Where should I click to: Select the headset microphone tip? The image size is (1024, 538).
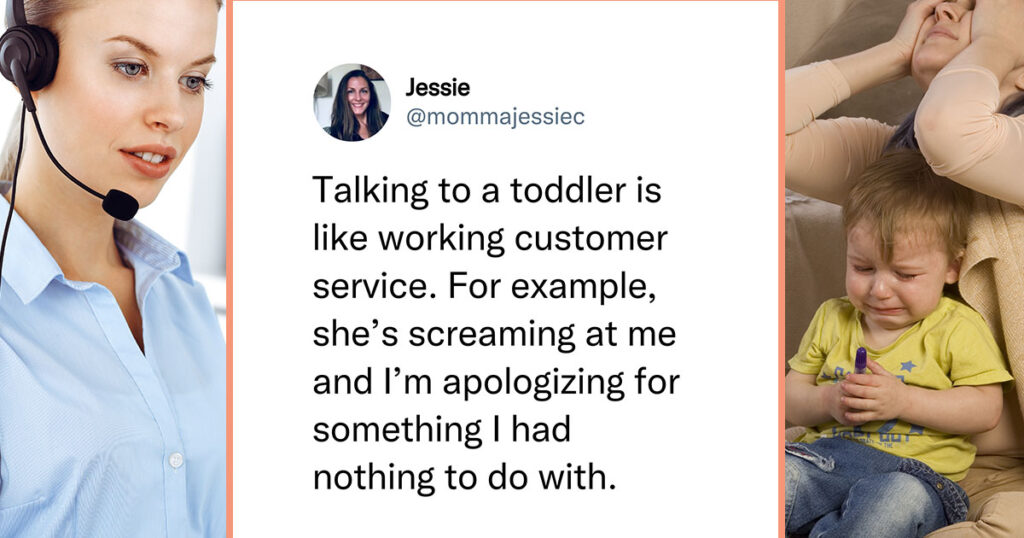click(120, 204)
